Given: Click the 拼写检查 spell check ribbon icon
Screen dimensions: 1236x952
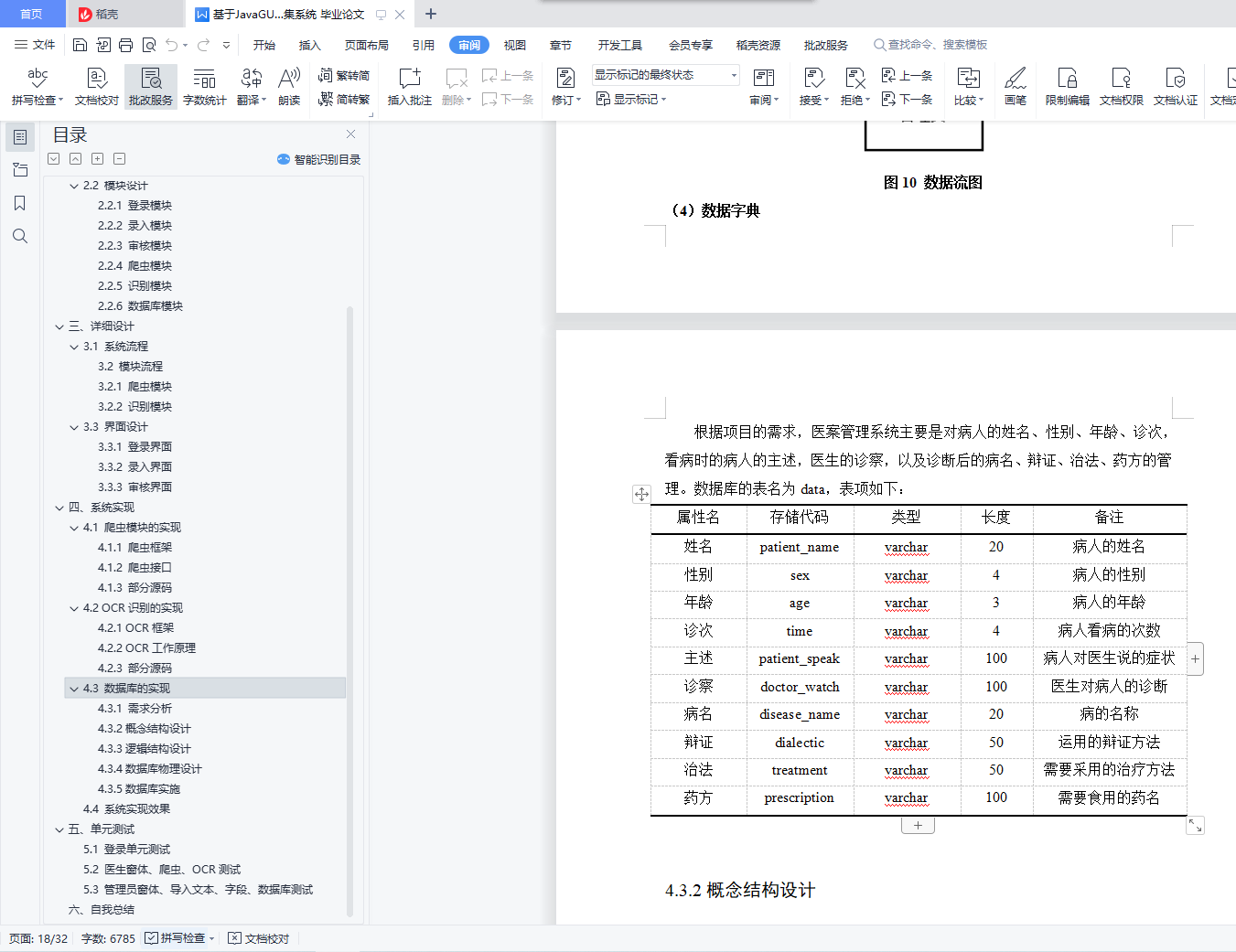Looking at the screenshot, I should (37, 87).
